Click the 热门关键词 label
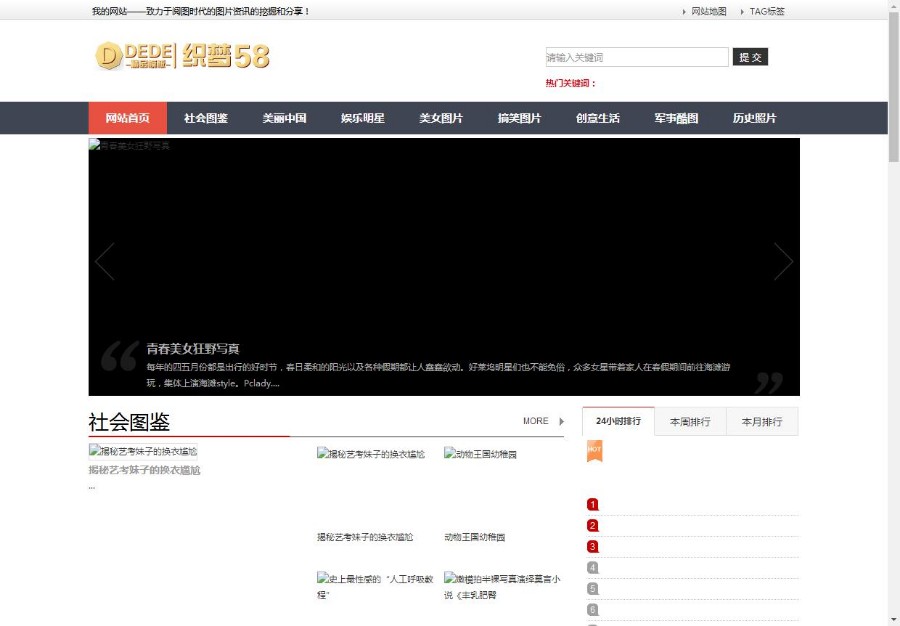 (x=571, y=83)
